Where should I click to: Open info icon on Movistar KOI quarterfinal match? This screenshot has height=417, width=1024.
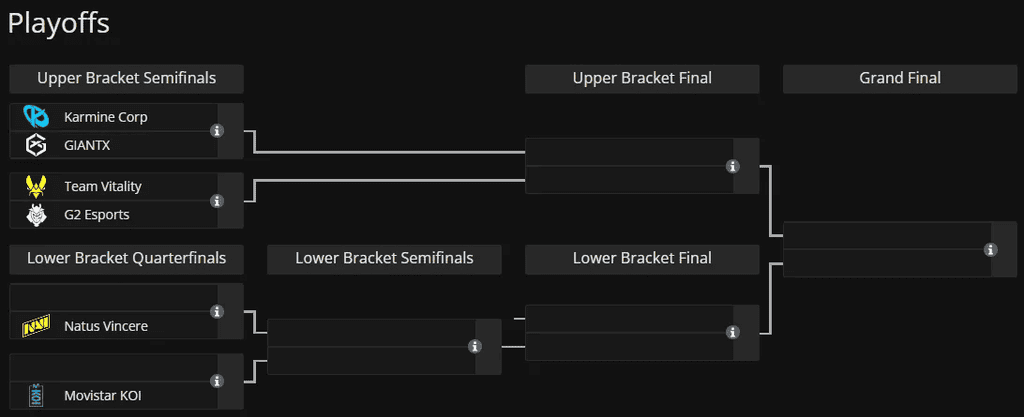(217, 381)
